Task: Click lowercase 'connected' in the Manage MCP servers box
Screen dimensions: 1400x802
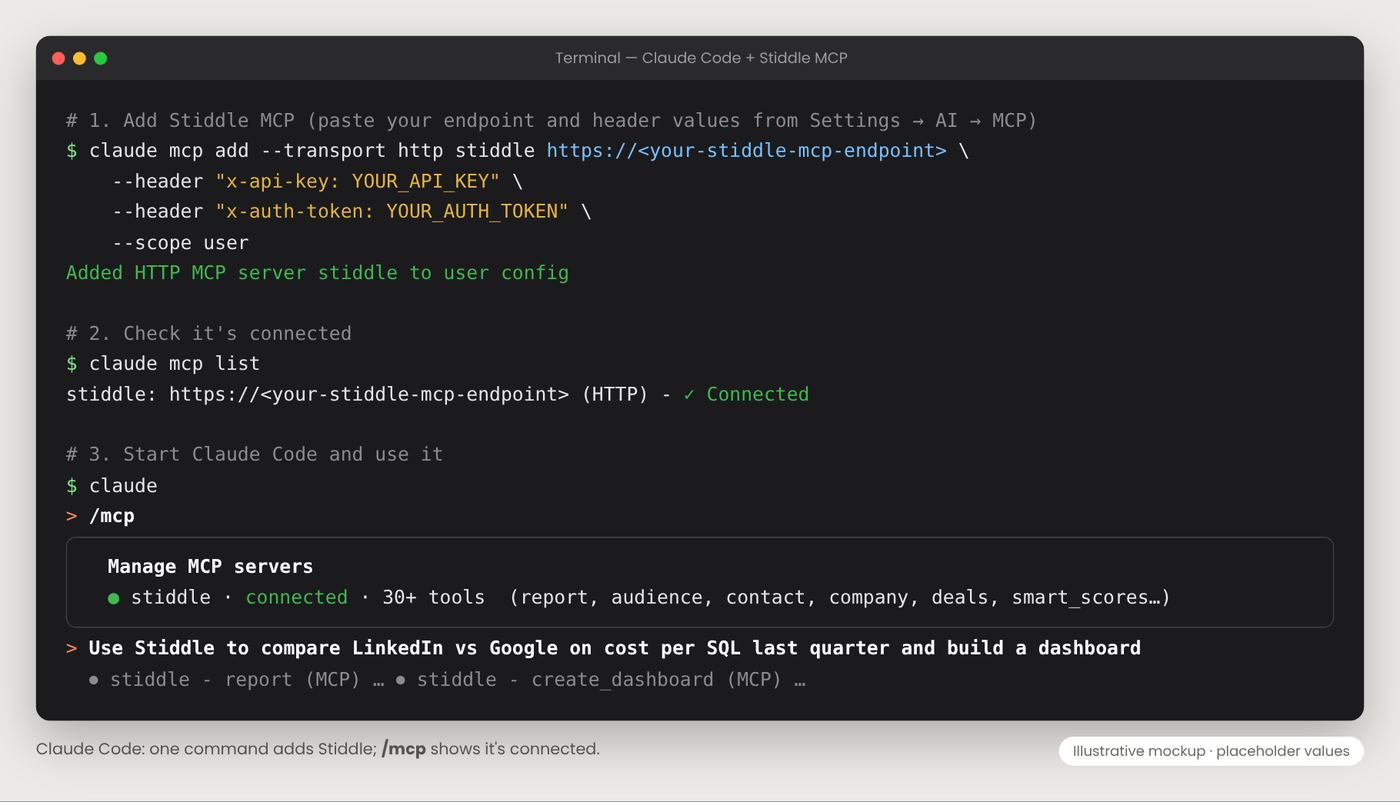Action: [x=297, y=597]
